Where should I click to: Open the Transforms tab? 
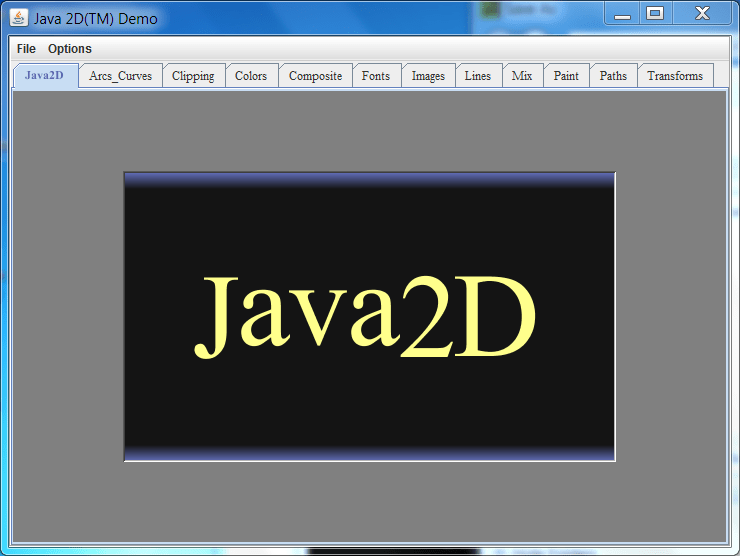click(675, 76)
